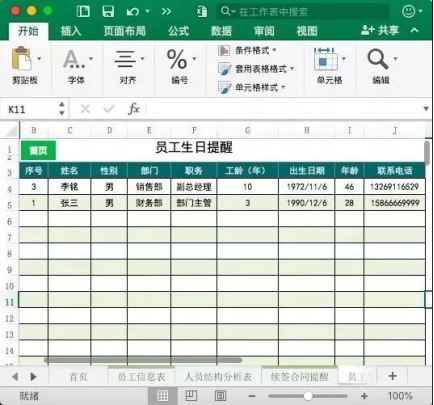Viewport: 434px width, 405px height.
Task: Open the Paste clipboard icon
Action: point(22,58)
